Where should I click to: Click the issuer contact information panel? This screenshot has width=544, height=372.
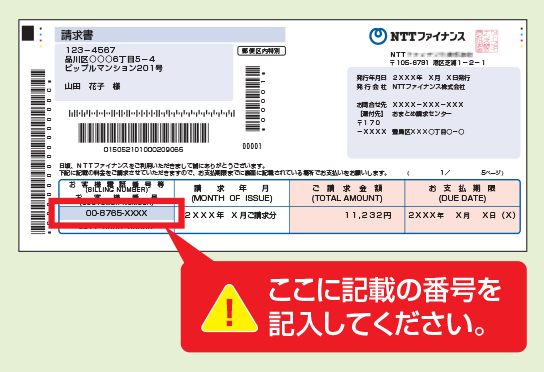tap(434, 113)
